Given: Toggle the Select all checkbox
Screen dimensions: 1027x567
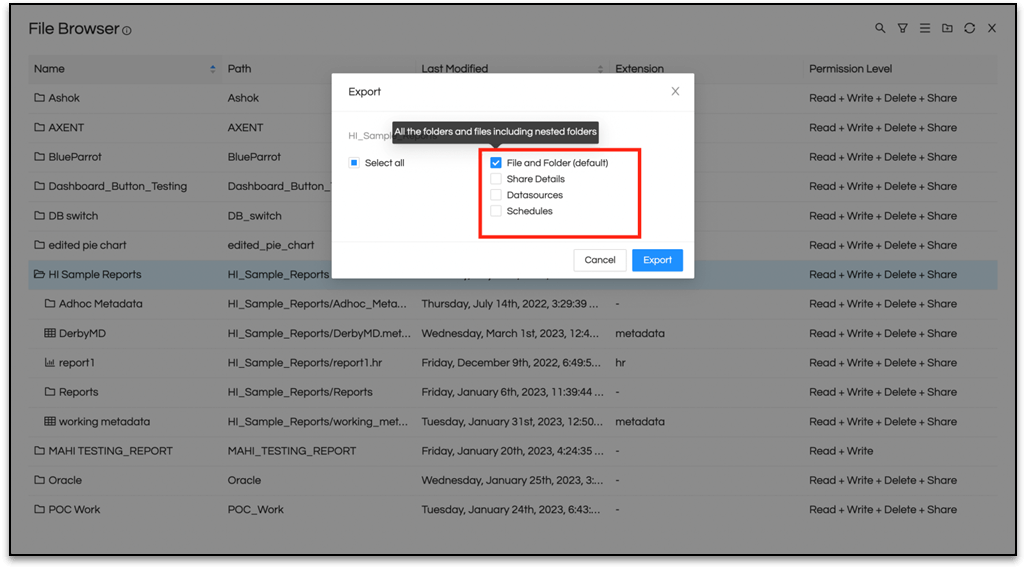Looking at the screenshot, I should coord(354,162).
